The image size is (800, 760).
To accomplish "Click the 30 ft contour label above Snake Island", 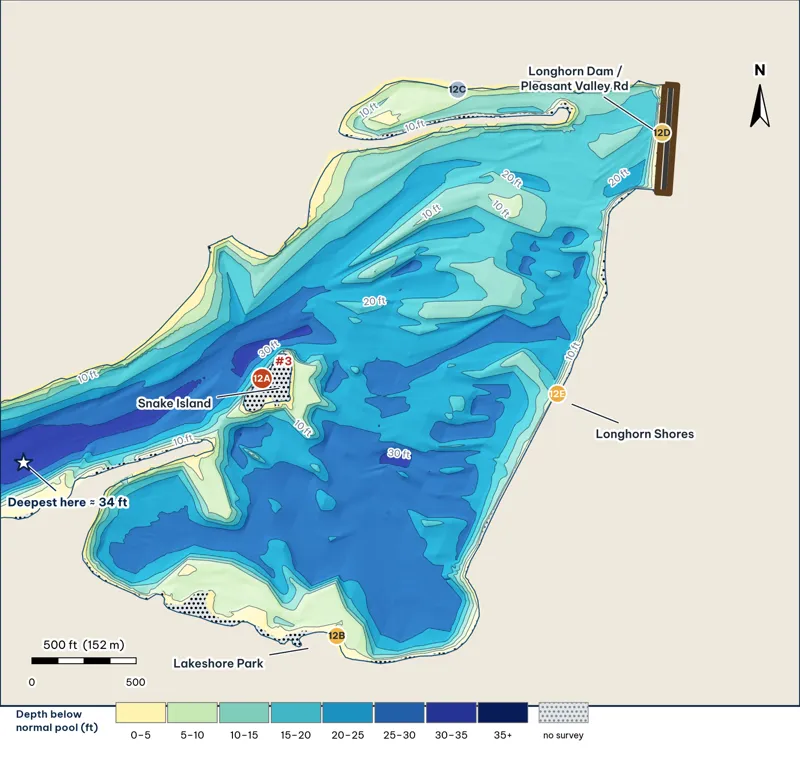I will [x=268, y=349].
